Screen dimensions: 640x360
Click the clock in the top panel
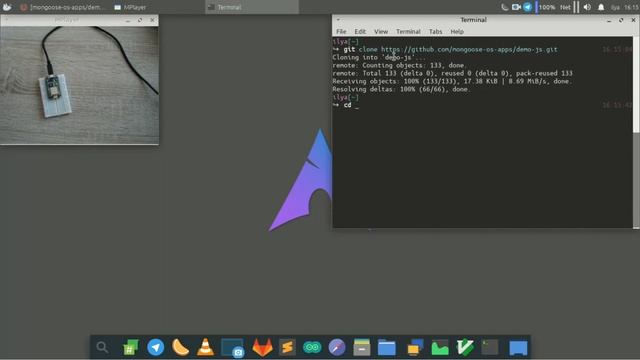[631, 7]
